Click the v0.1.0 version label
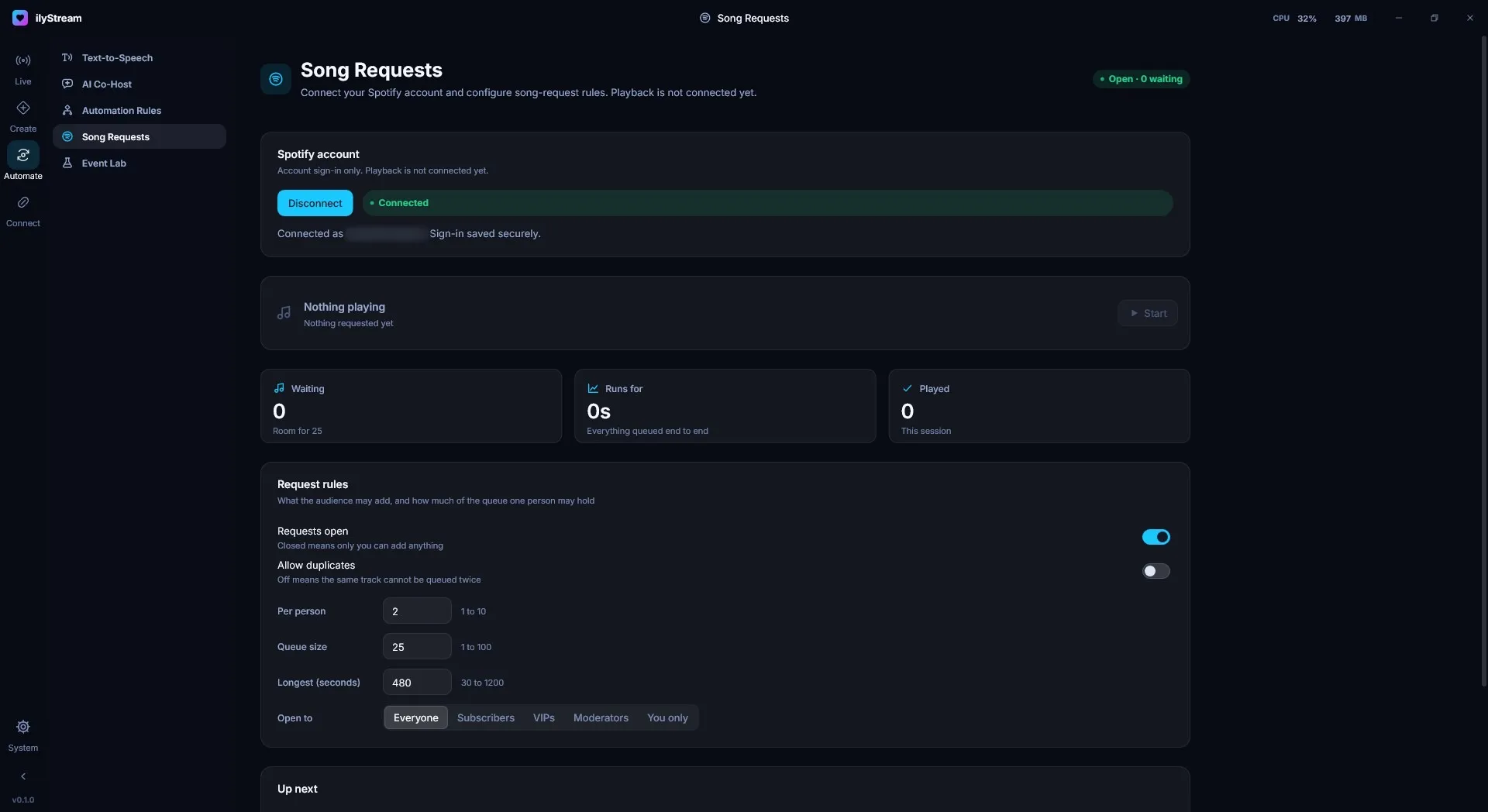 (x=23, y=800)
